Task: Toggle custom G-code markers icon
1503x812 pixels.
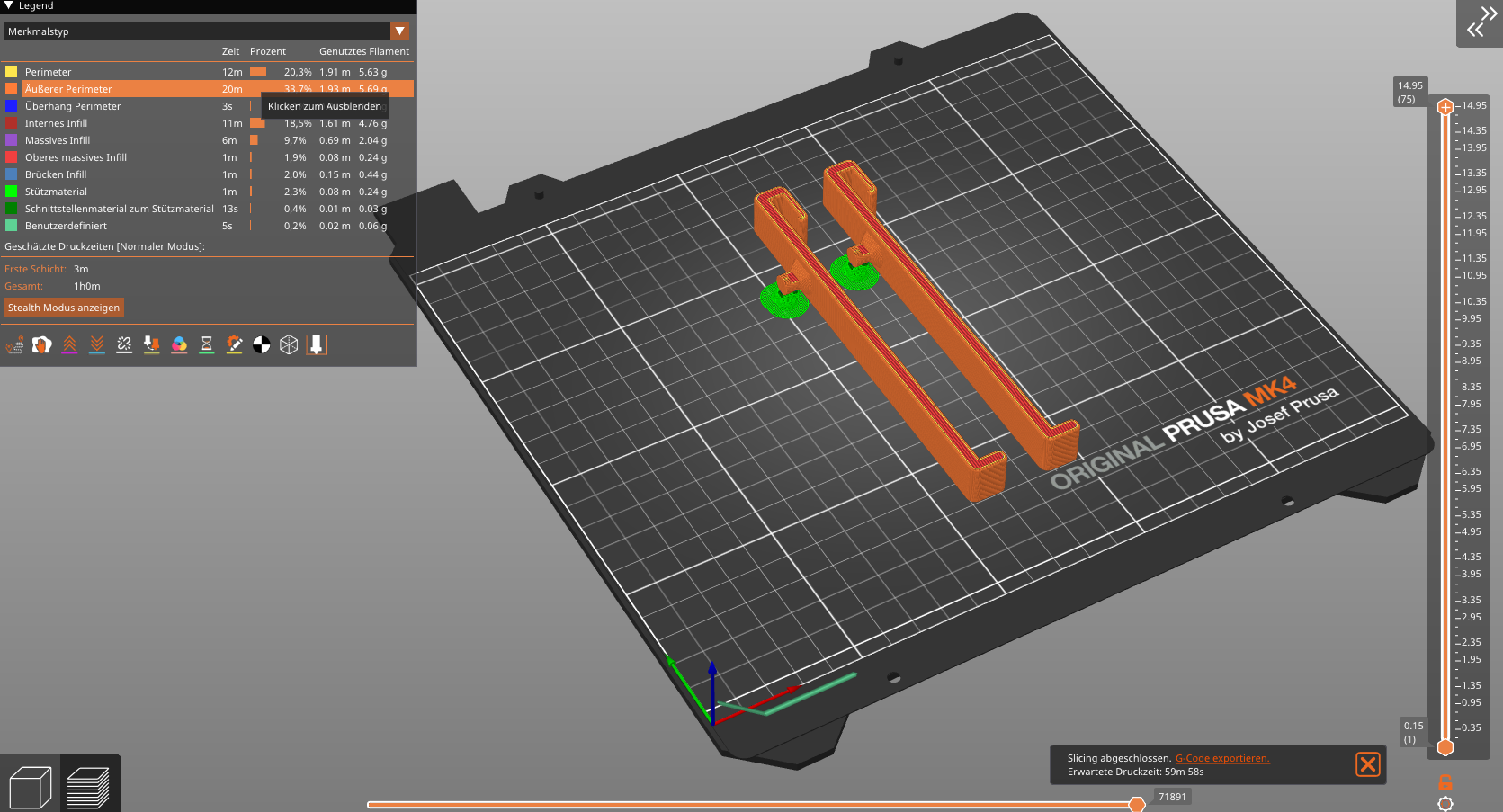Action: coord(234,344)
